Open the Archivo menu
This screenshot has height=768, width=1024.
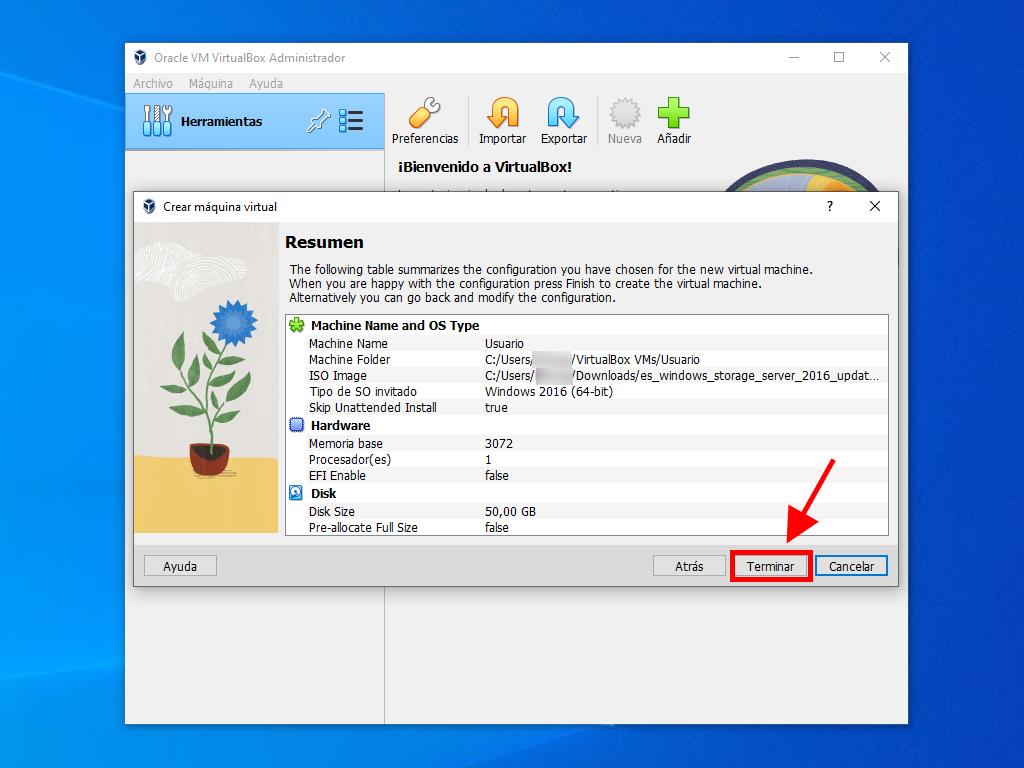(153, 84)
